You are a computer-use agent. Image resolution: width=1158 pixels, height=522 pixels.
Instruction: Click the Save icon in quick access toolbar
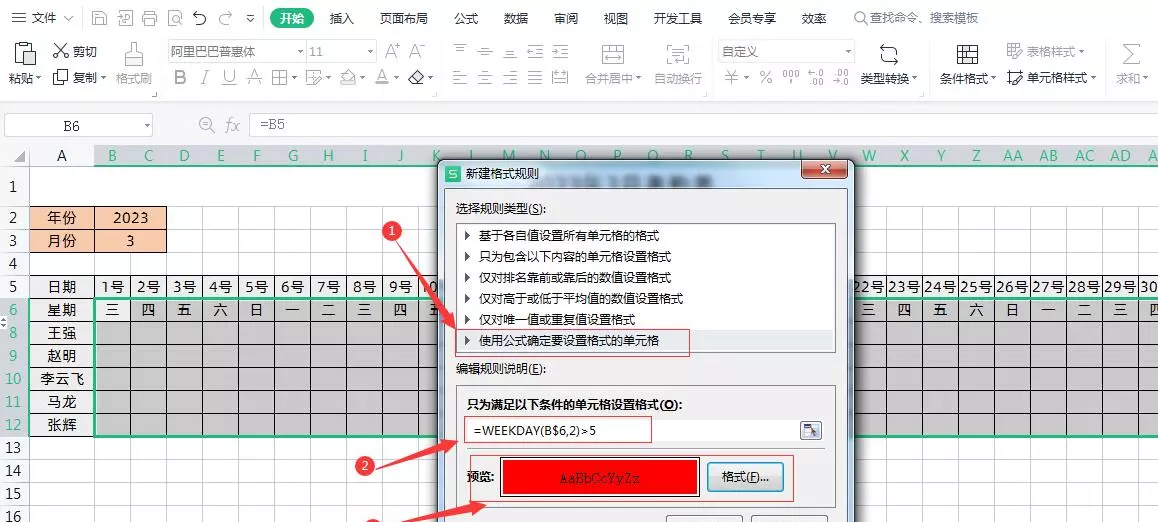pyautogui.click(x=100, y=18)
